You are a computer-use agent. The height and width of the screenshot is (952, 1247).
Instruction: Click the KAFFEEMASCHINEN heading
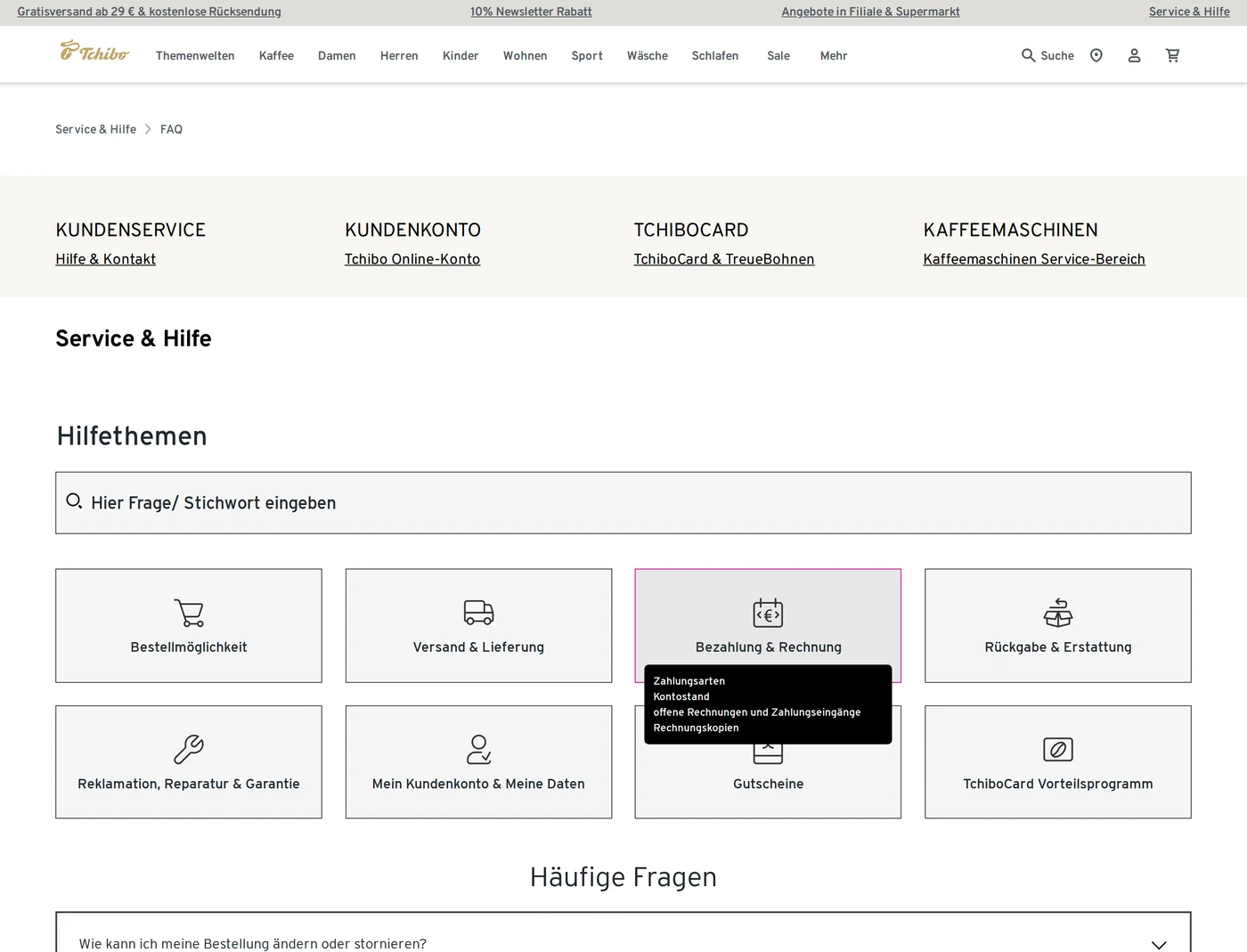click(1011, 230)
